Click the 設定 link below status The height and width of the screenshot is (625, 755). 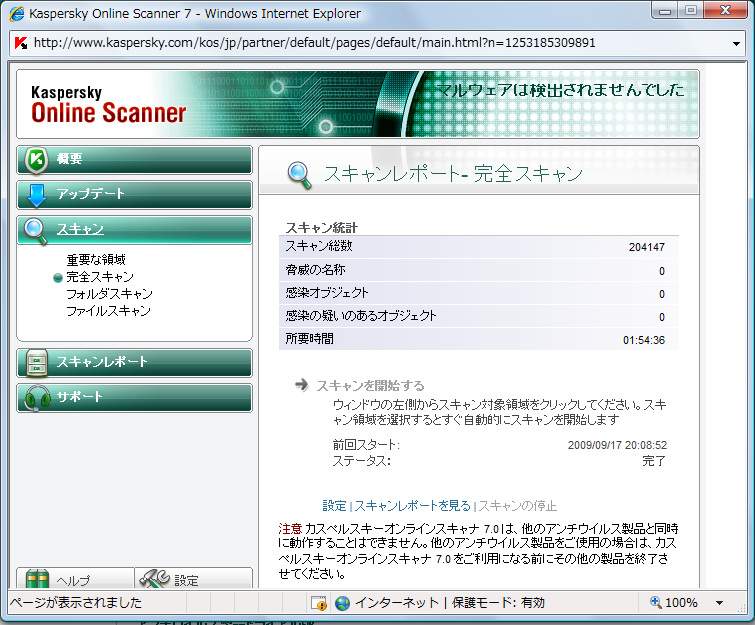(x=334, y=506)
